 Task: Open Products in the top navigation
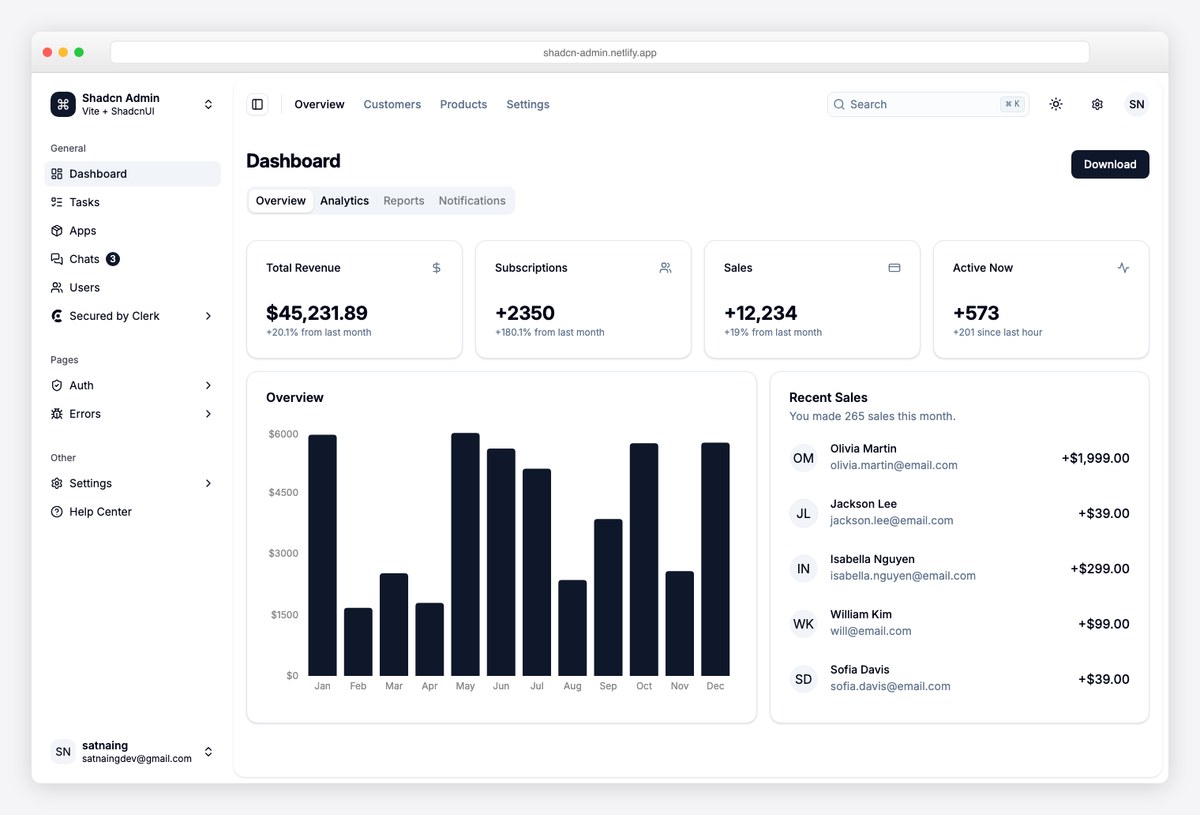tap(463, 104)
